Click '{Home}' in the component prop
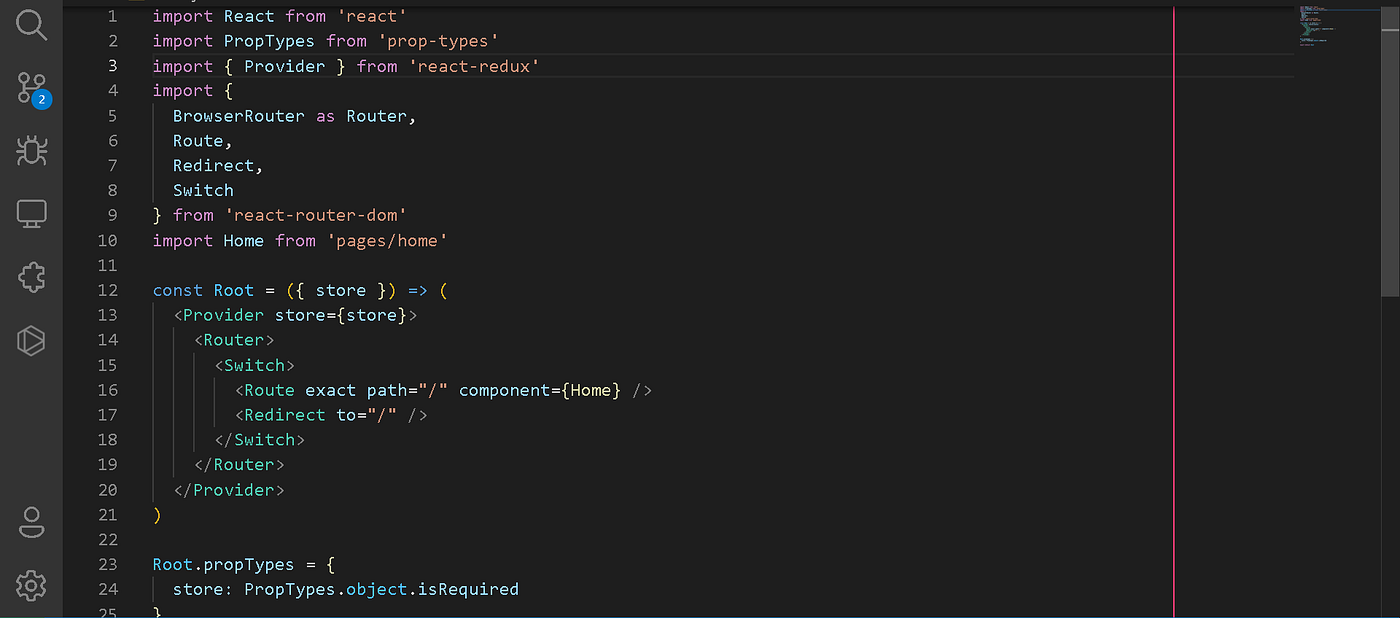Screen dimensions: 1400x618 [591, 390]
